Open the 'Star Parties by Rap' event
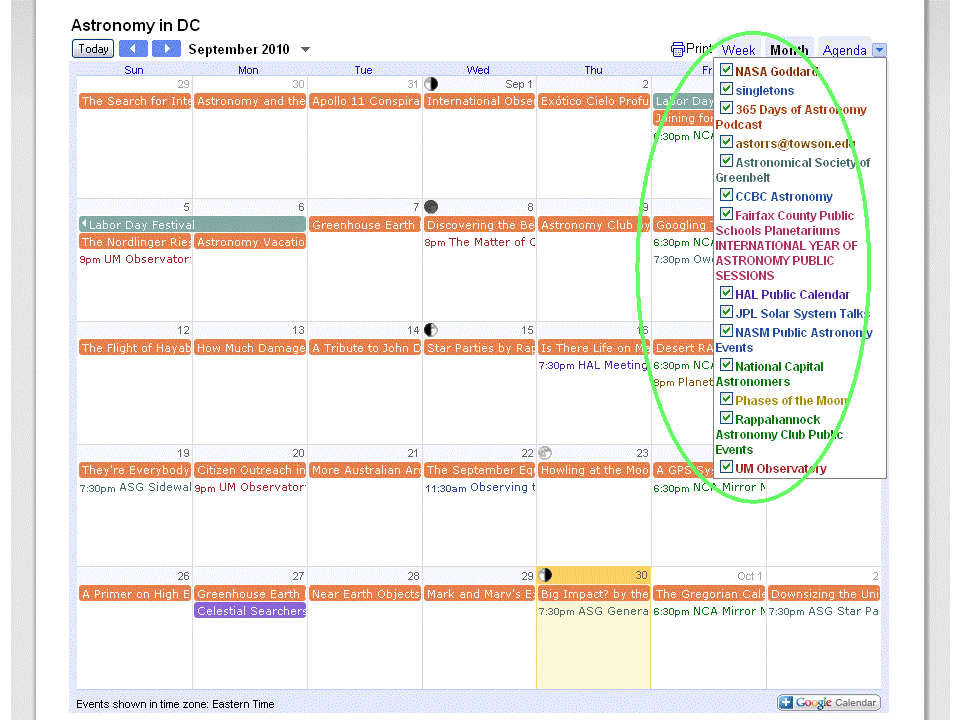 (480, 348)
